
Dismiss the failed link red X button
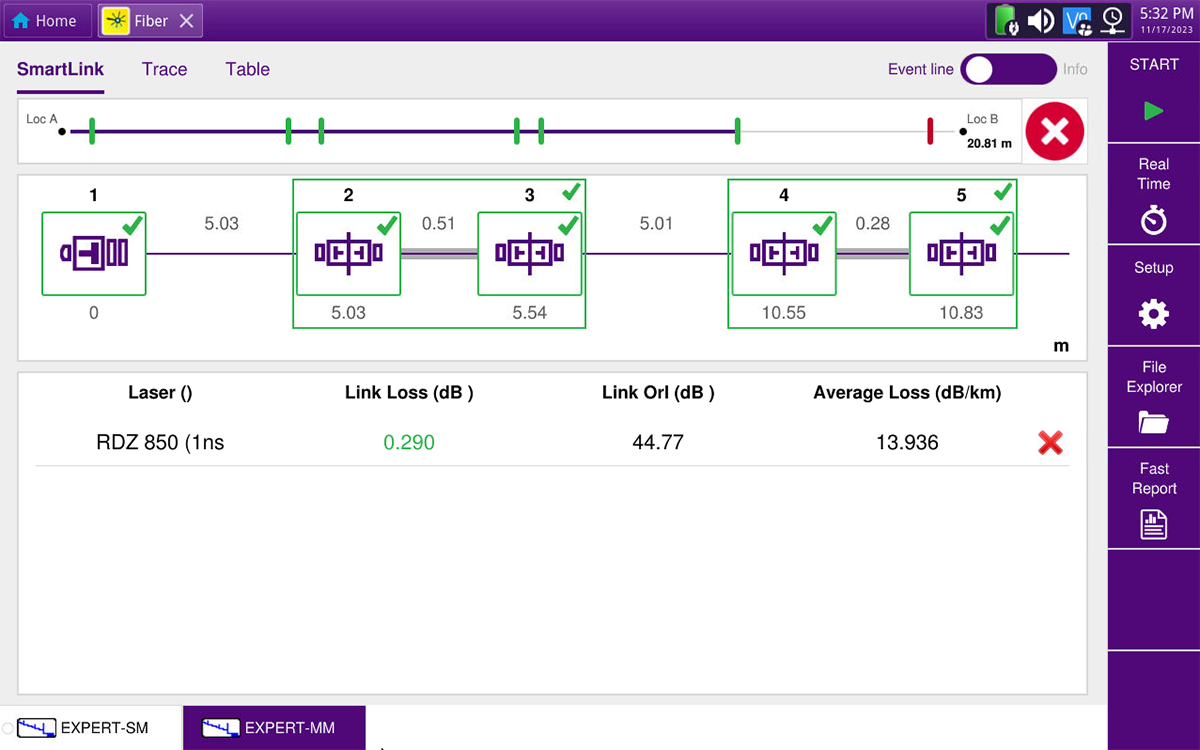tap(1054, 131)
